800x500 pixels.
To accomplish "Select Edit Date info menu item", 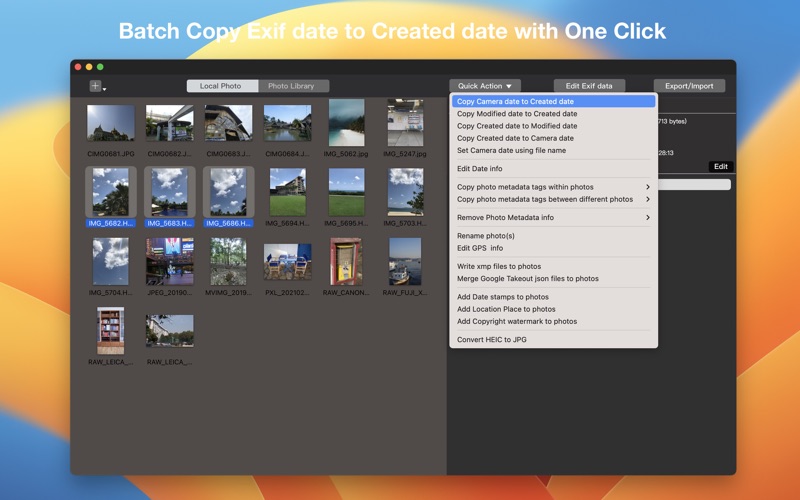I will 553,169.
